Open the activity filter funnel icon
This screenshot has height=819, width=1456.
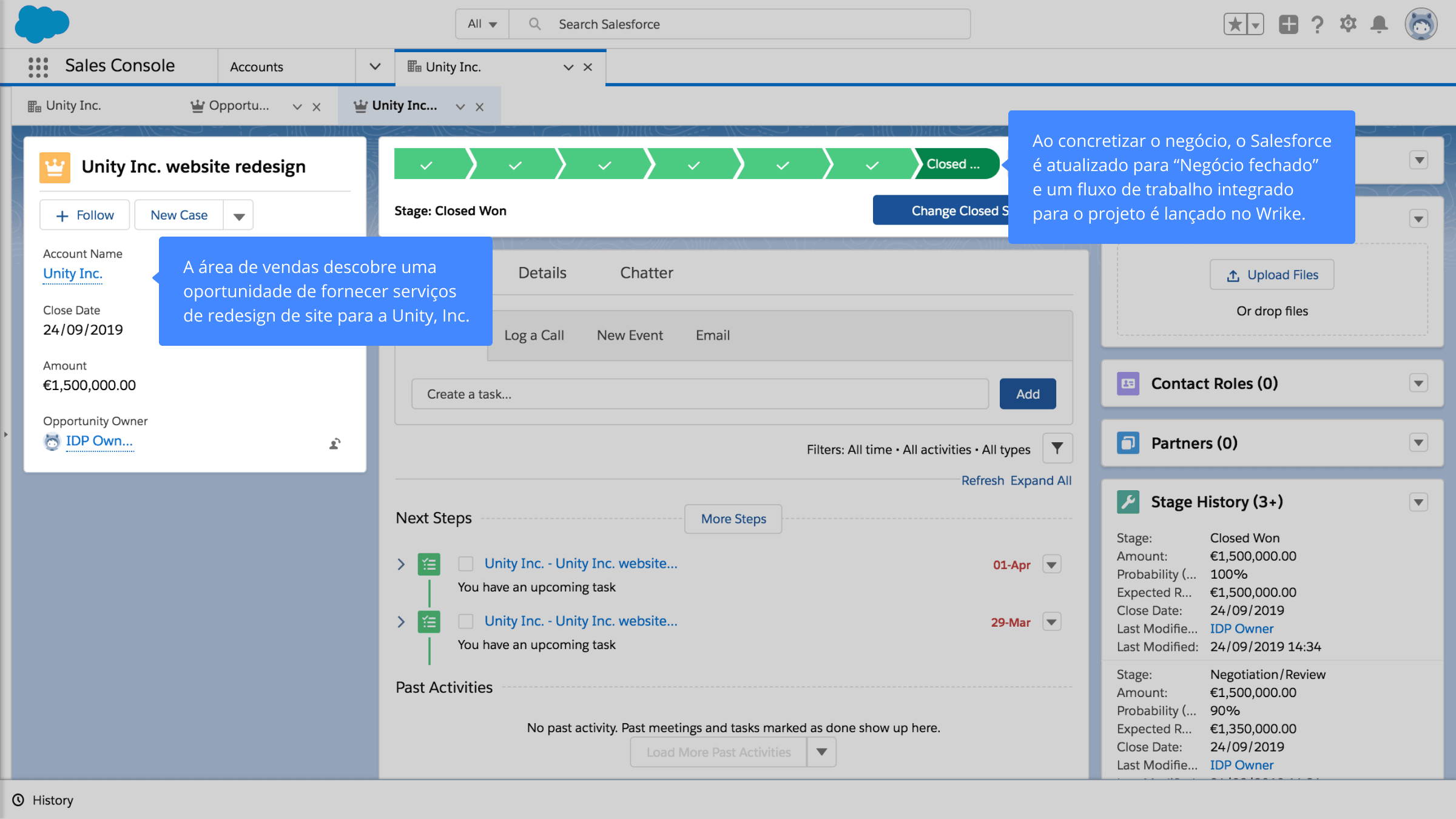coord(1057,448)
